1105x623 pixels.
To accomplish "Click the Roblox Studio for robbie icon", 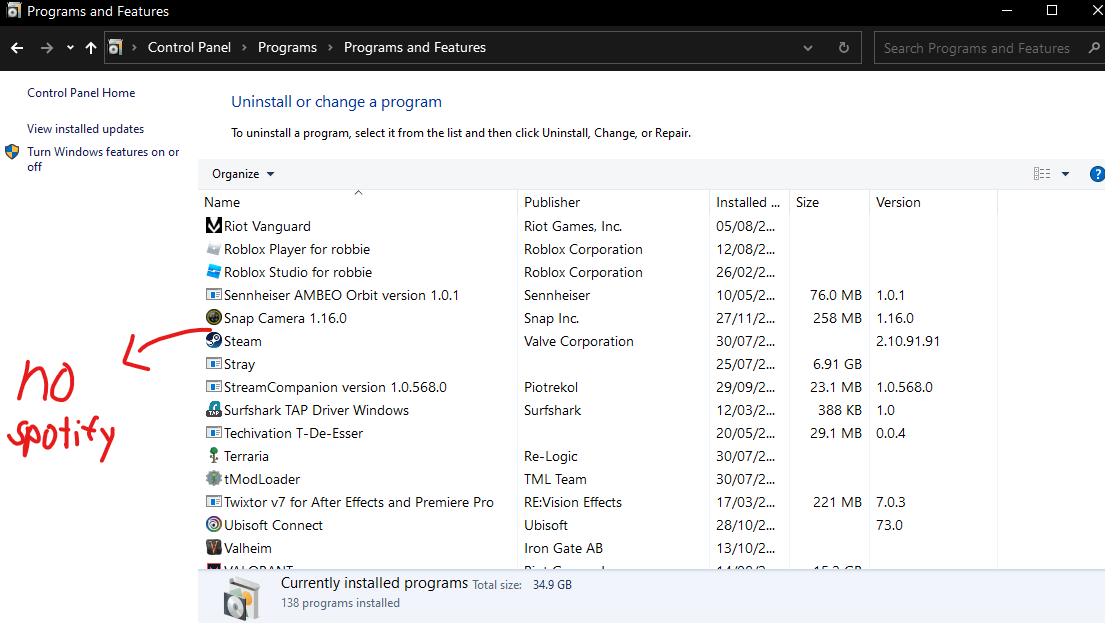I will click(x=214, y=271).
